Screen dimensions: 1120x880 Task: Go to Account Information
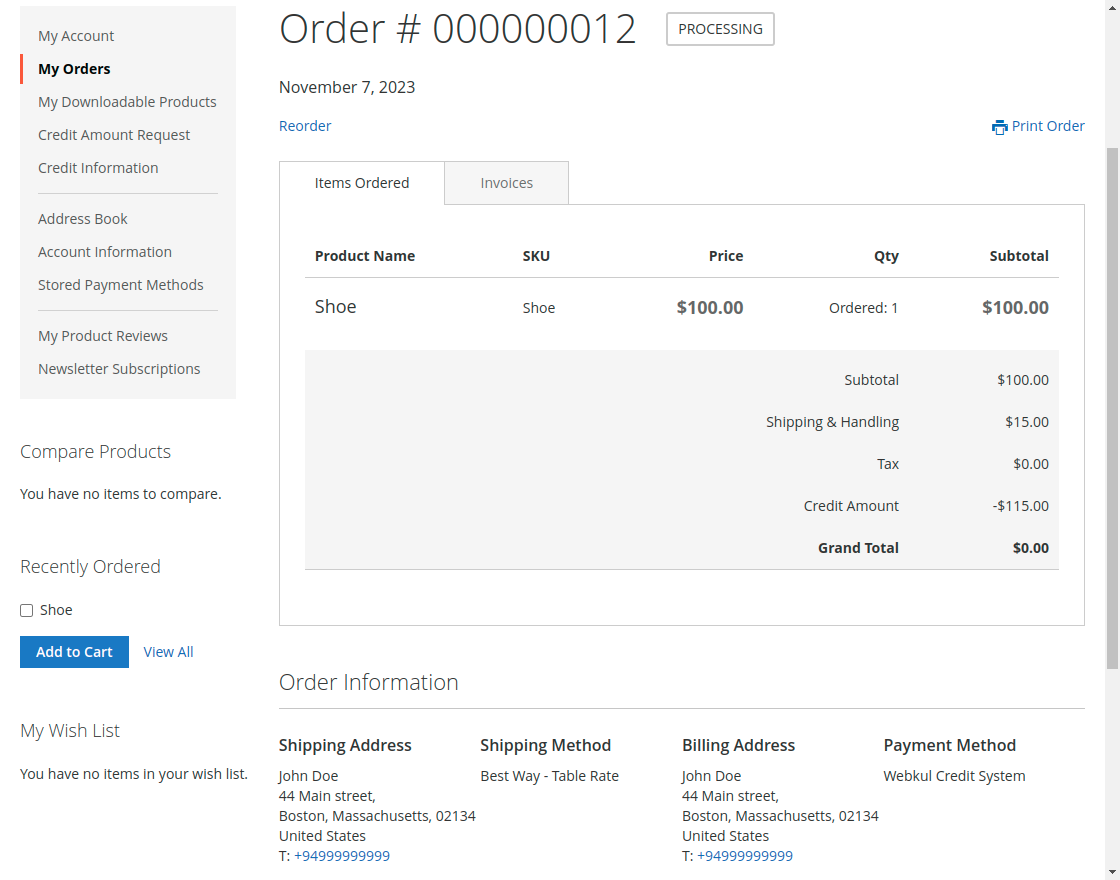tap(105, 251)
